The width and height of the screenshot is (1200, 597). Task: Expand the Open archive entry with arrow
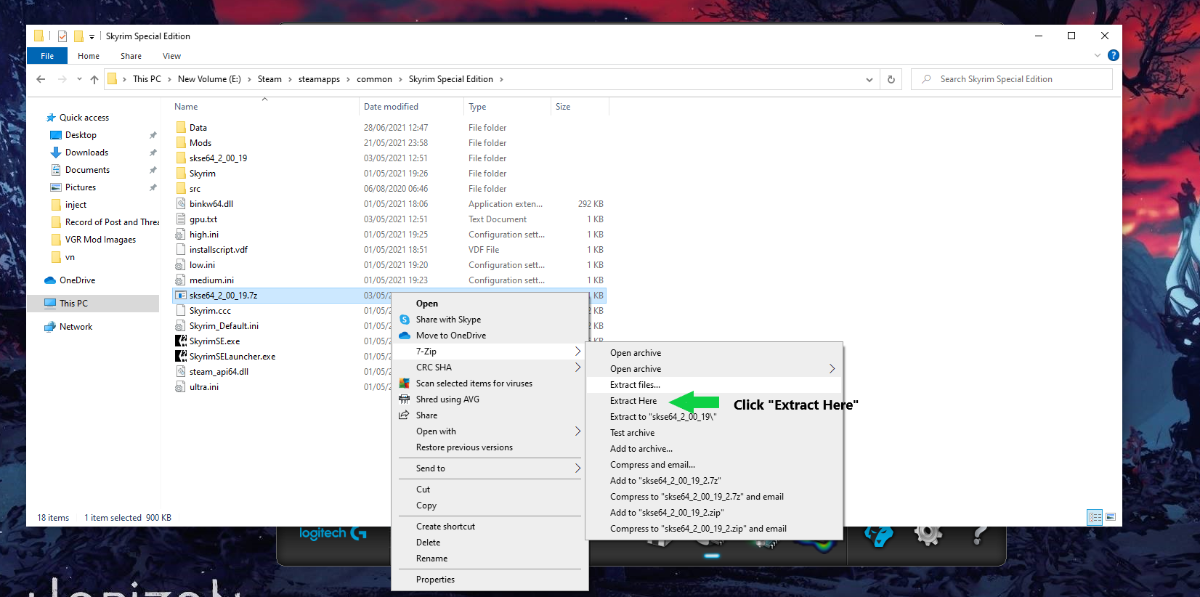pyautogui.click(x=714, y=369)
